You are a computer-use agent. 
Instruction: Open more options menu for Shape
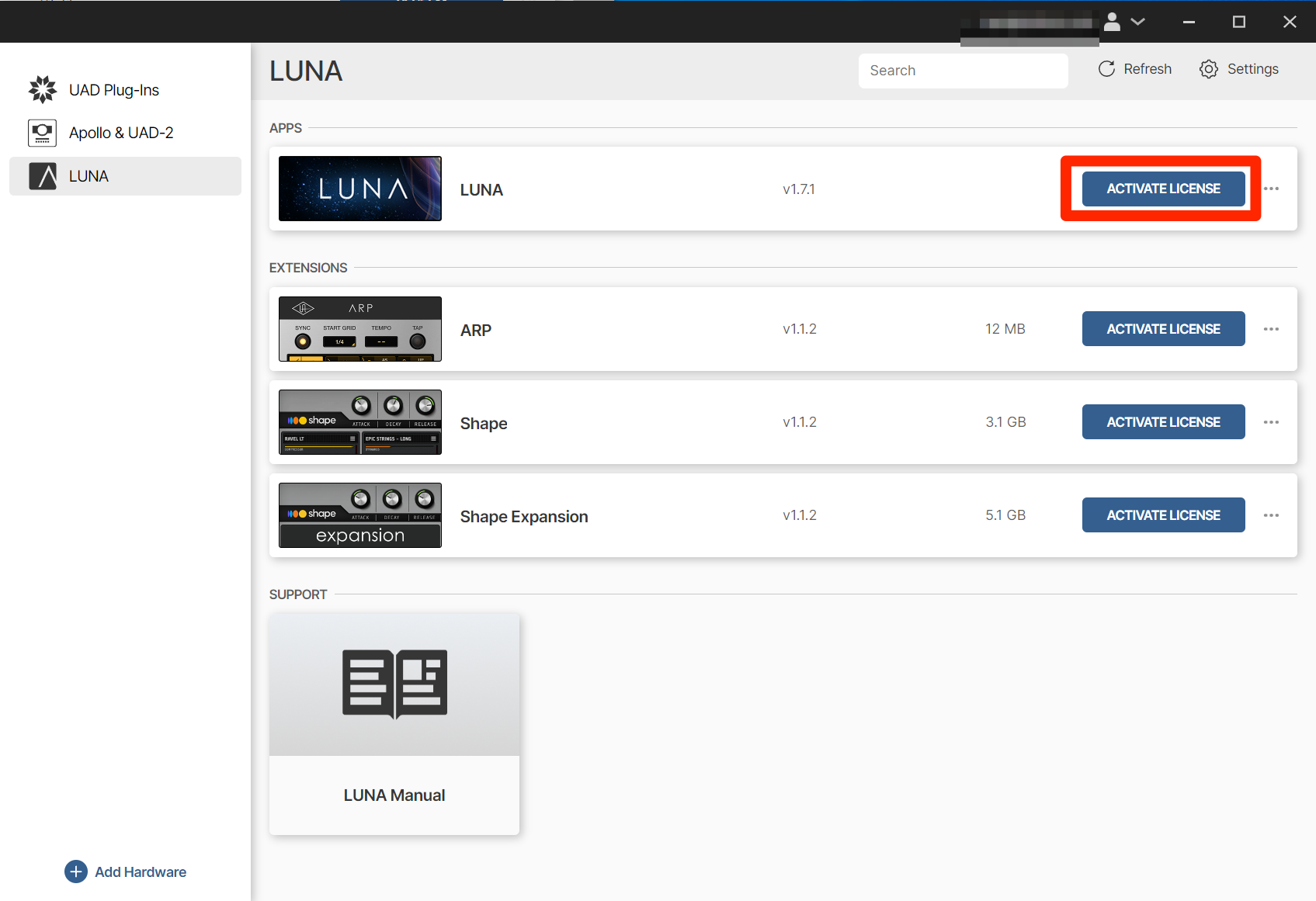(1271, 422)
